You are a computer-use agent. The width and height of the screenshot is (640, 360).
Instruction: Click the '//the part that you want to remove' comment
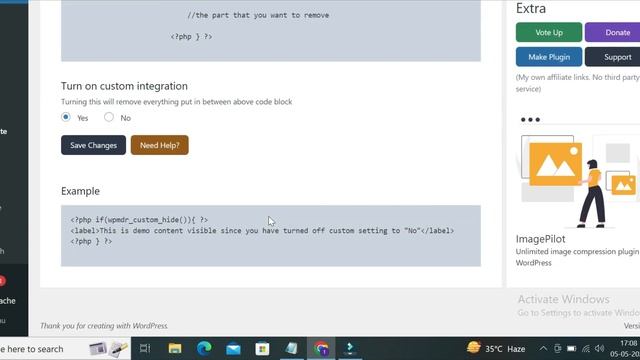258,15
